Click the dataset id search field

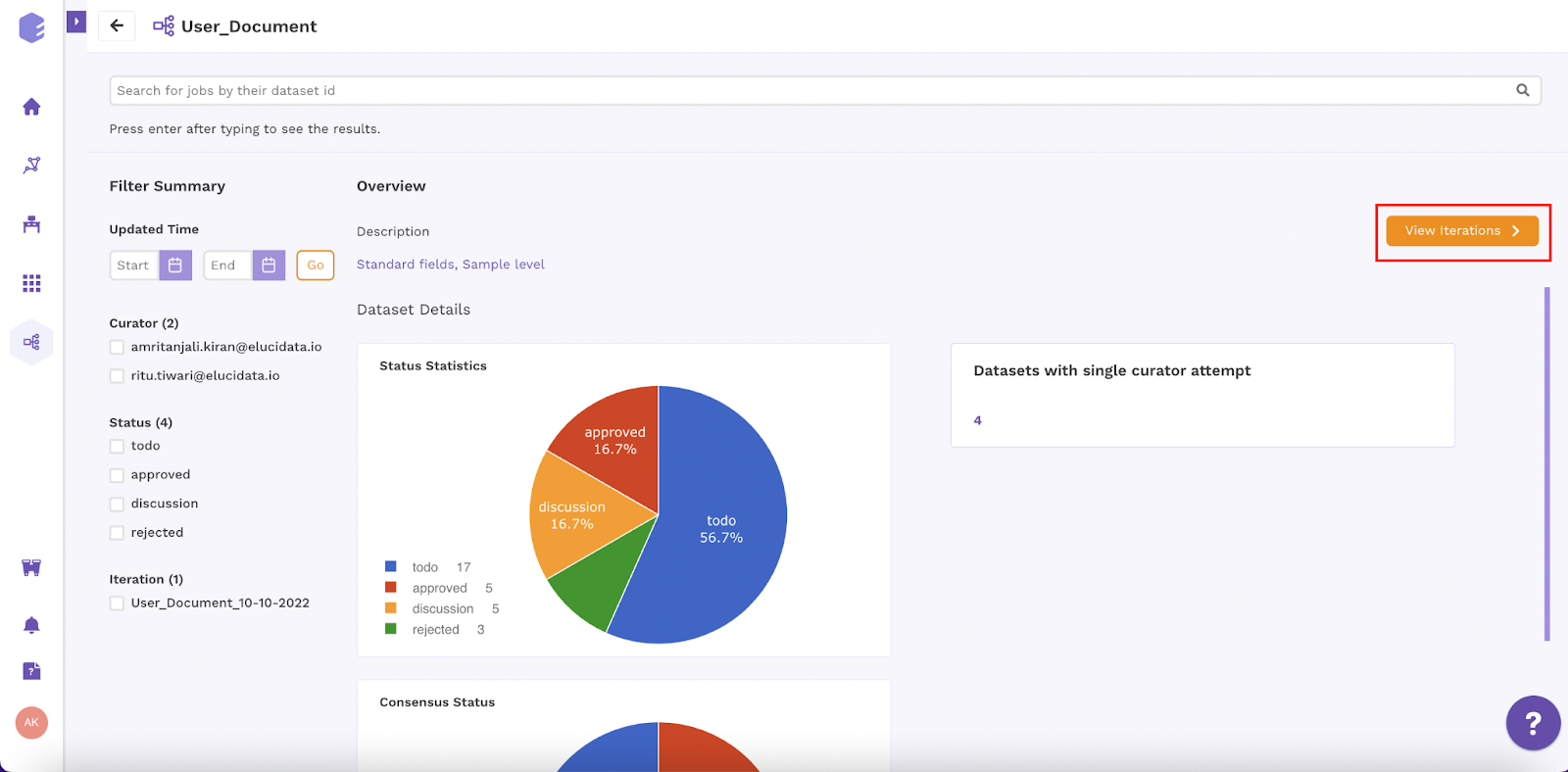(x=824, y=90)
